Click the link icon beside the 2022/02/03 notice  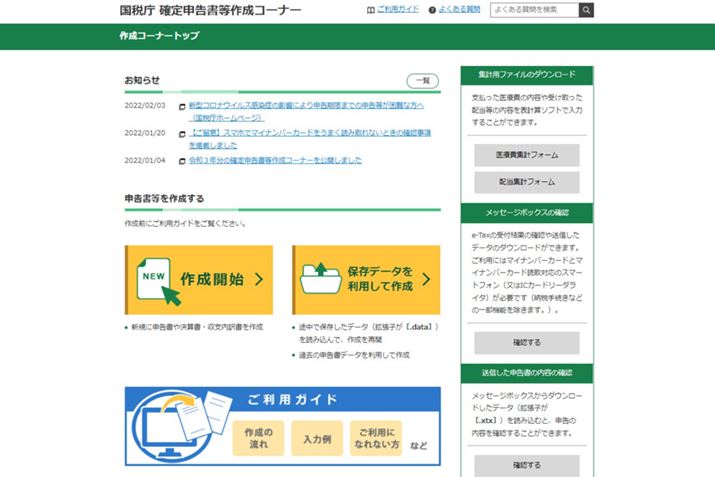click(182, 107)
